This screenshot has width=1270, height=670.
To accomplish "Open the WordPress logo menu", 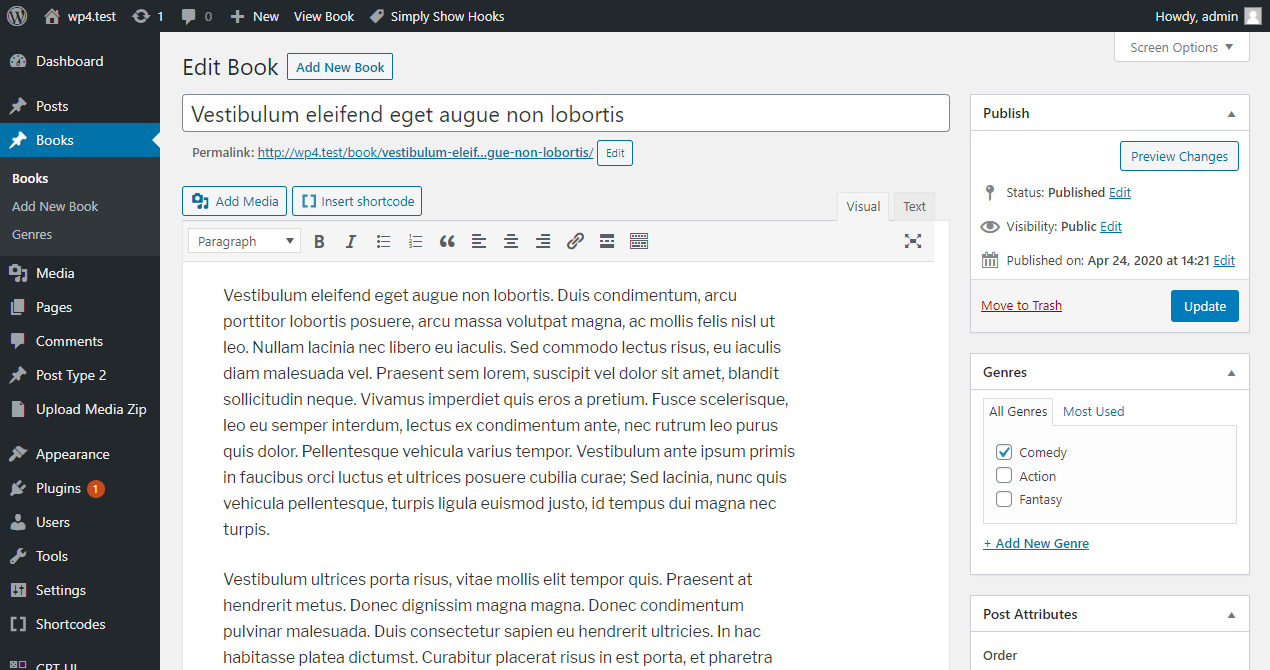I will pyautogui.click(x=17, y=16).
